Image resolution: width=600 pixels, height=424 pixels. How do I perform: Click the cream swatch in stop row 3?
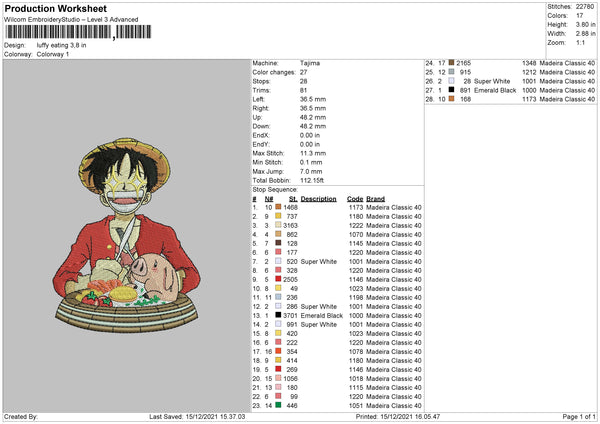click(278, 225)
